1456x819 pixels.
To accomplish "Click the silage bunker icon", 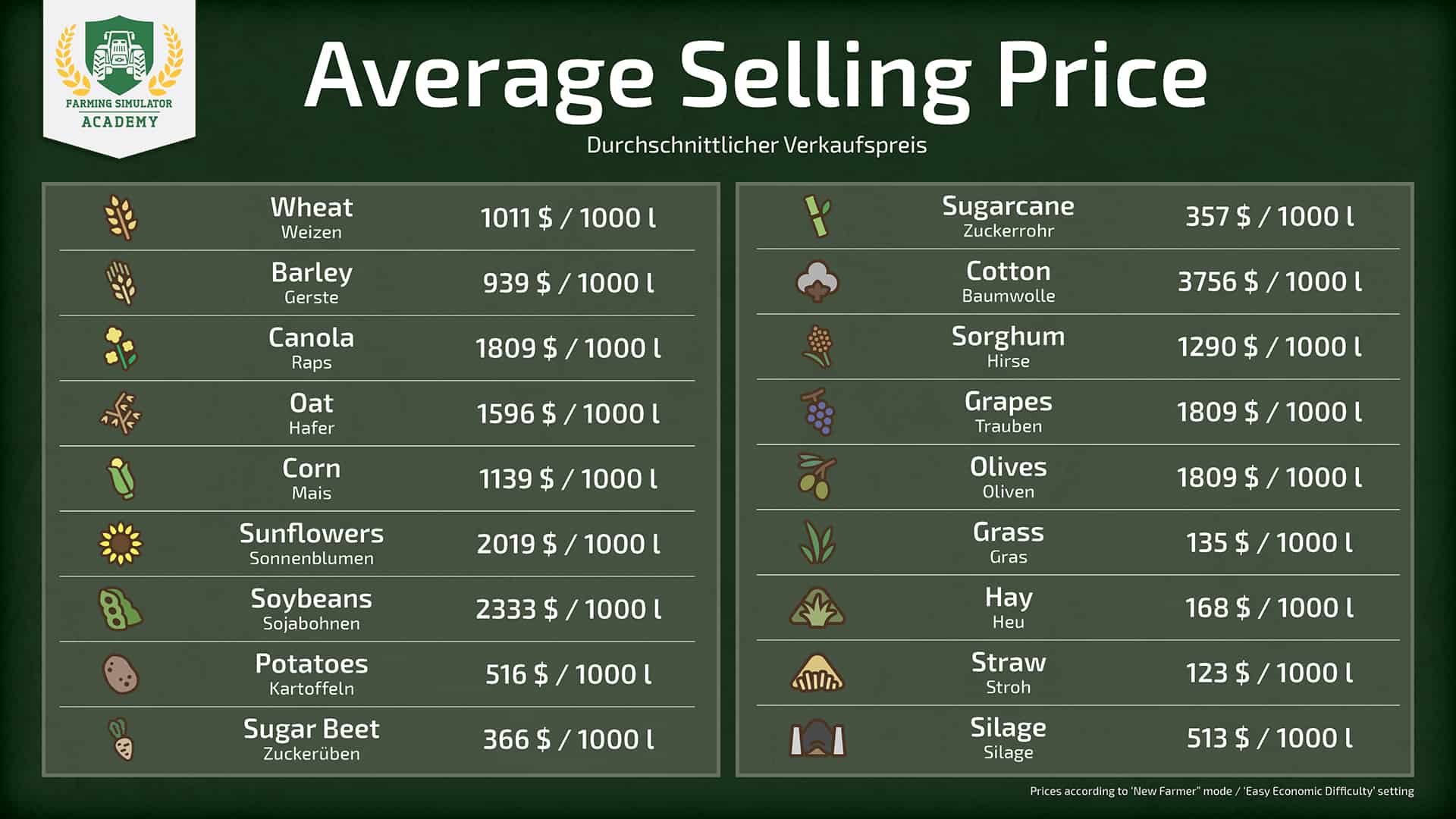I will (x=817, y=738).
